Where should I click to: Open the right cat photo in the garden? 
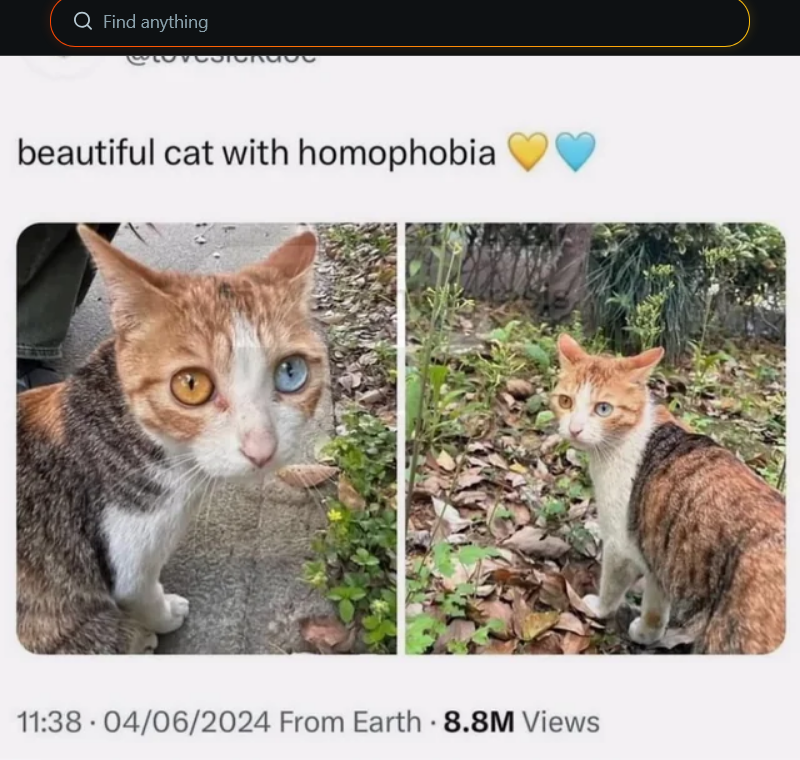(x=595, y=438)
